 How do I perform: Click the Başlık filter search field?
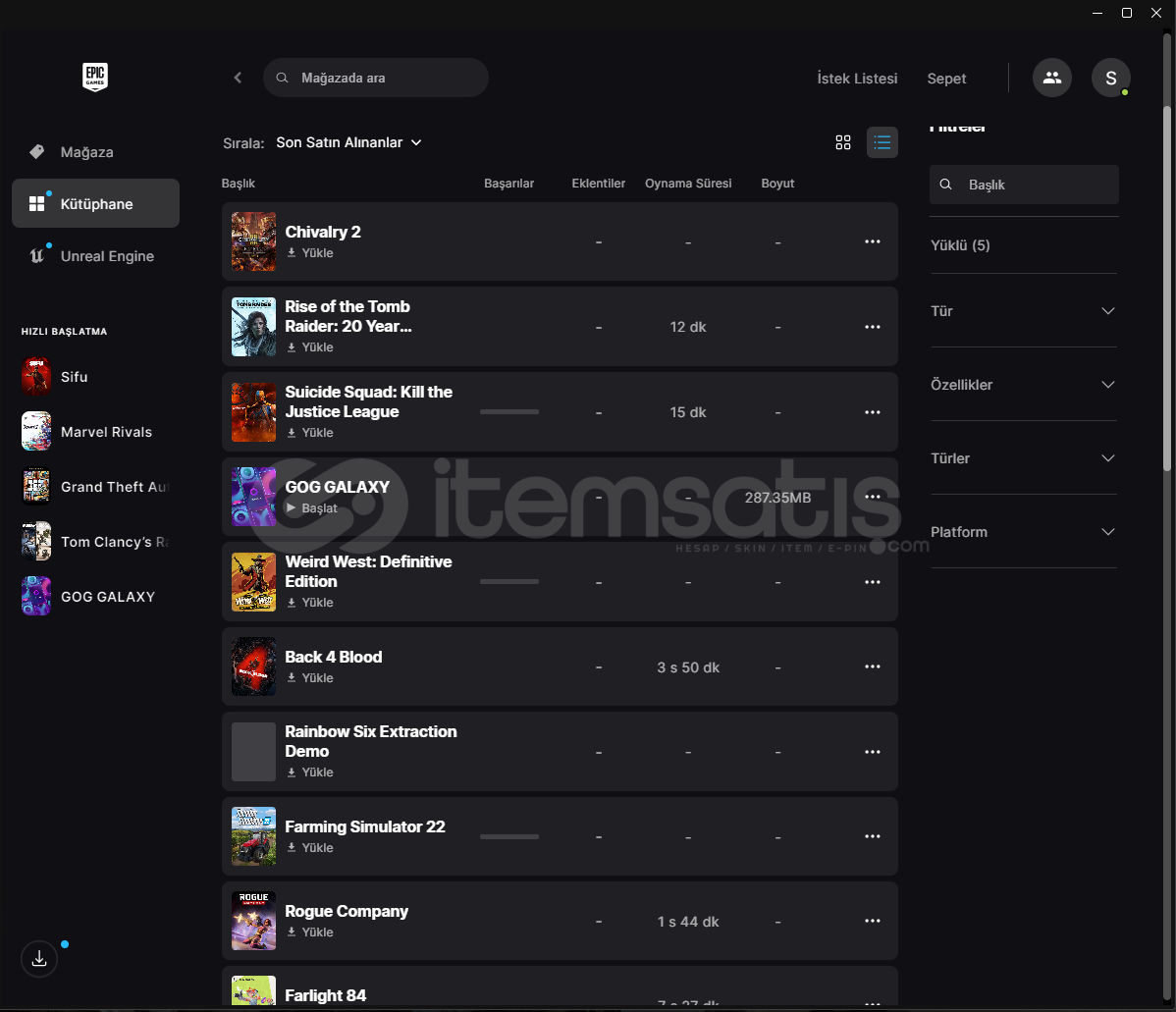pos(1024,185)
